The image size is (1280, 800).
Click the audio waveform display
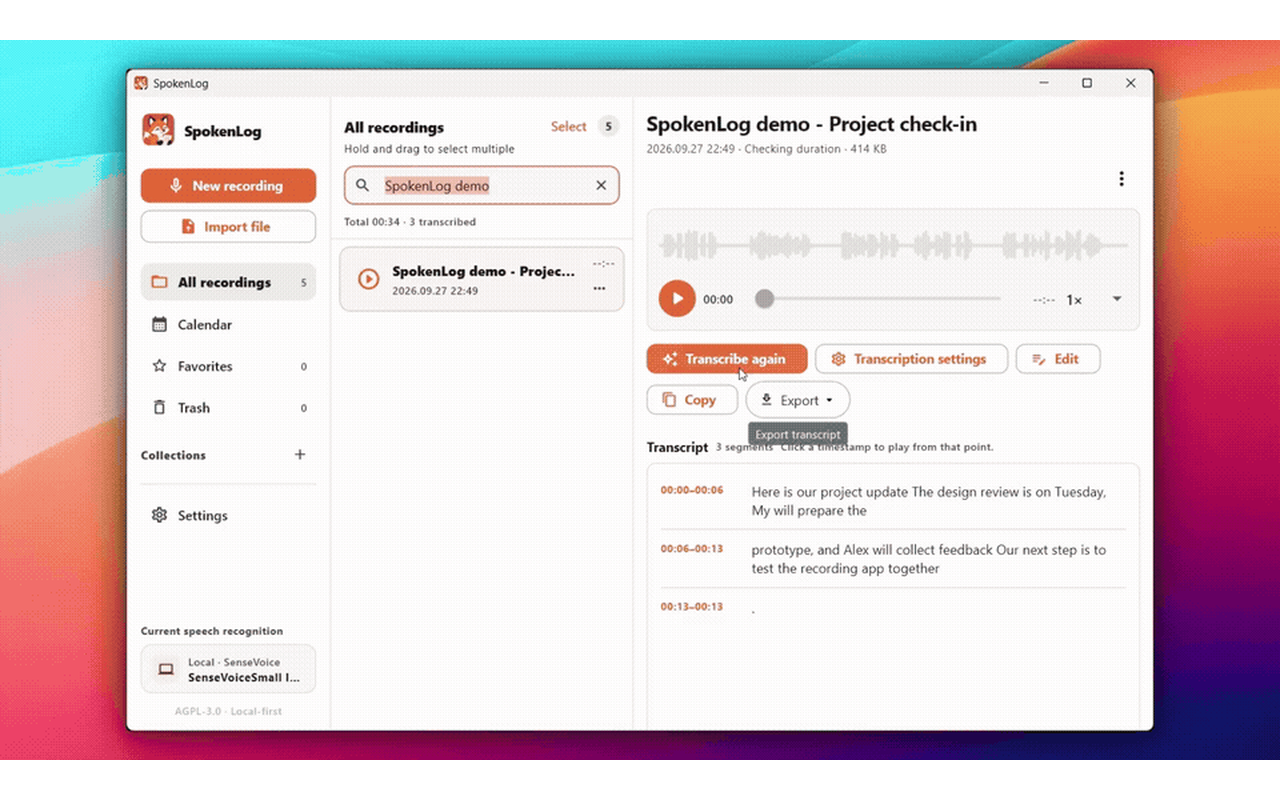tap(893, 245)
